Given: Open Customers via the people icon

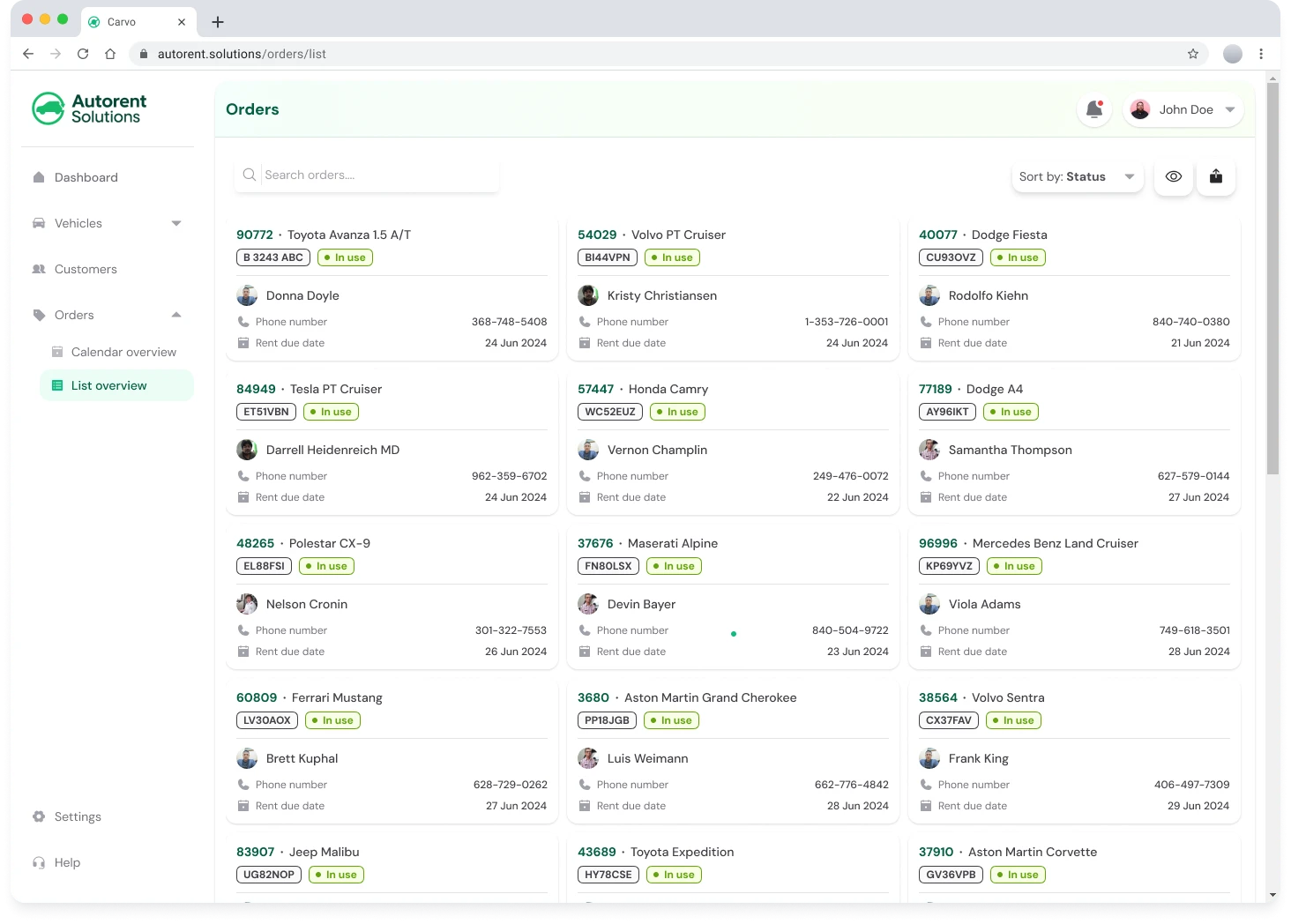Looking at the screenshot, I should [x=39, y=269].
